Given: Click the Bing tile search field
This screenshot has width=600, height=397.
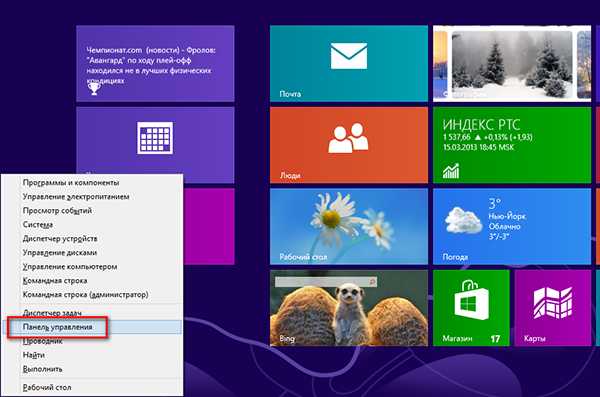Looking at the screenshot, I should (326, 282).
